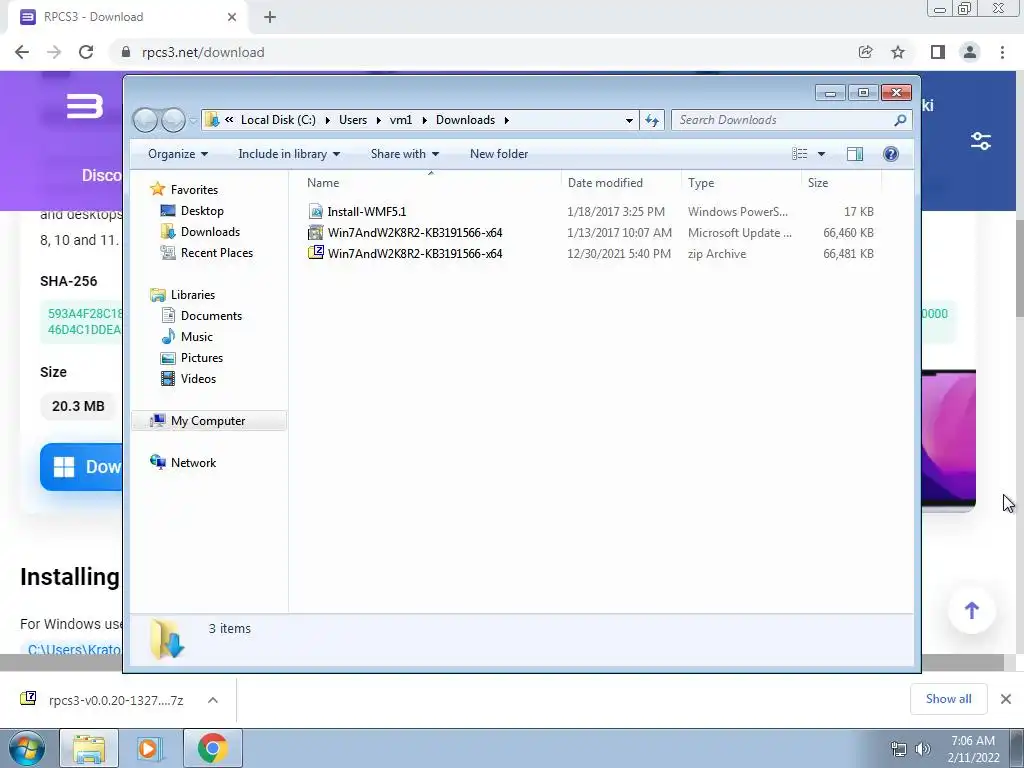Screen dimensions: 1024x768
Task: Select My Computer in navigation pane
Action: [208, 421]
